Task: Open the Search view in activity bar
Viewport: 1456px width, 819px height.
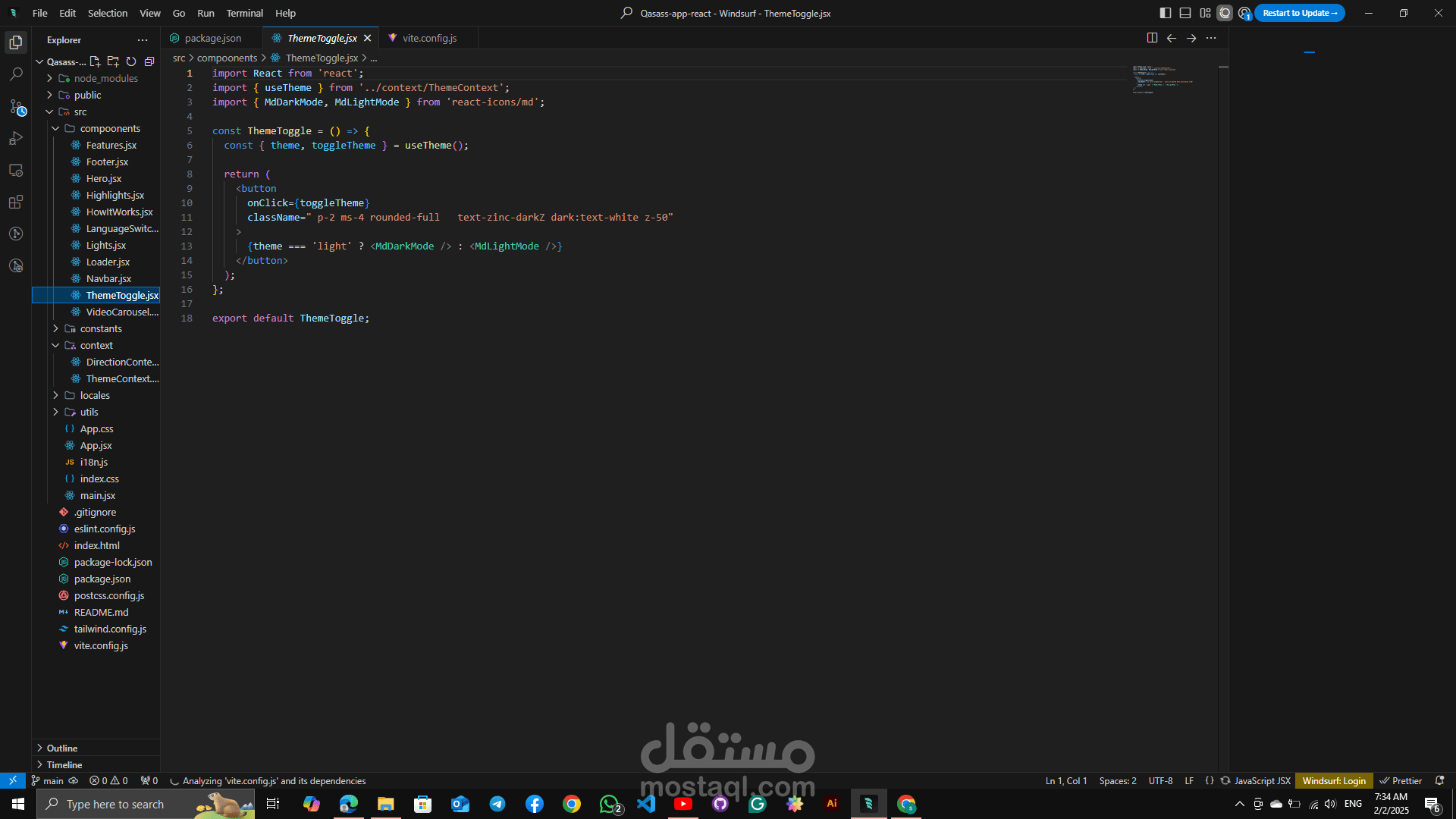Action: tap(16, 74)
